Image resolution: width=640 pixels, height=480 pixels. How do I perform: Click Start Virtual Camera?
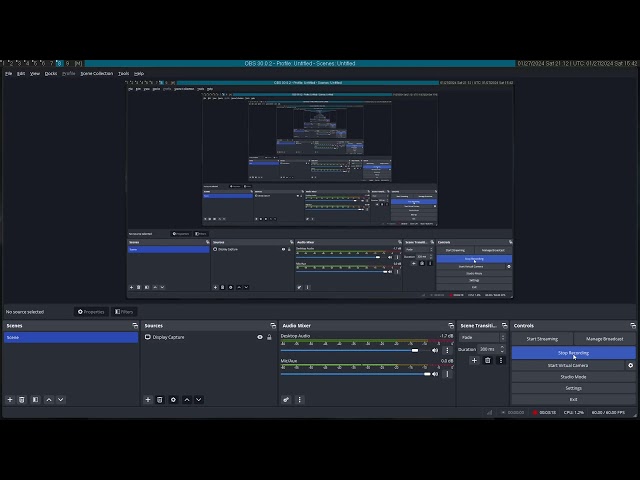pos(568,365)
